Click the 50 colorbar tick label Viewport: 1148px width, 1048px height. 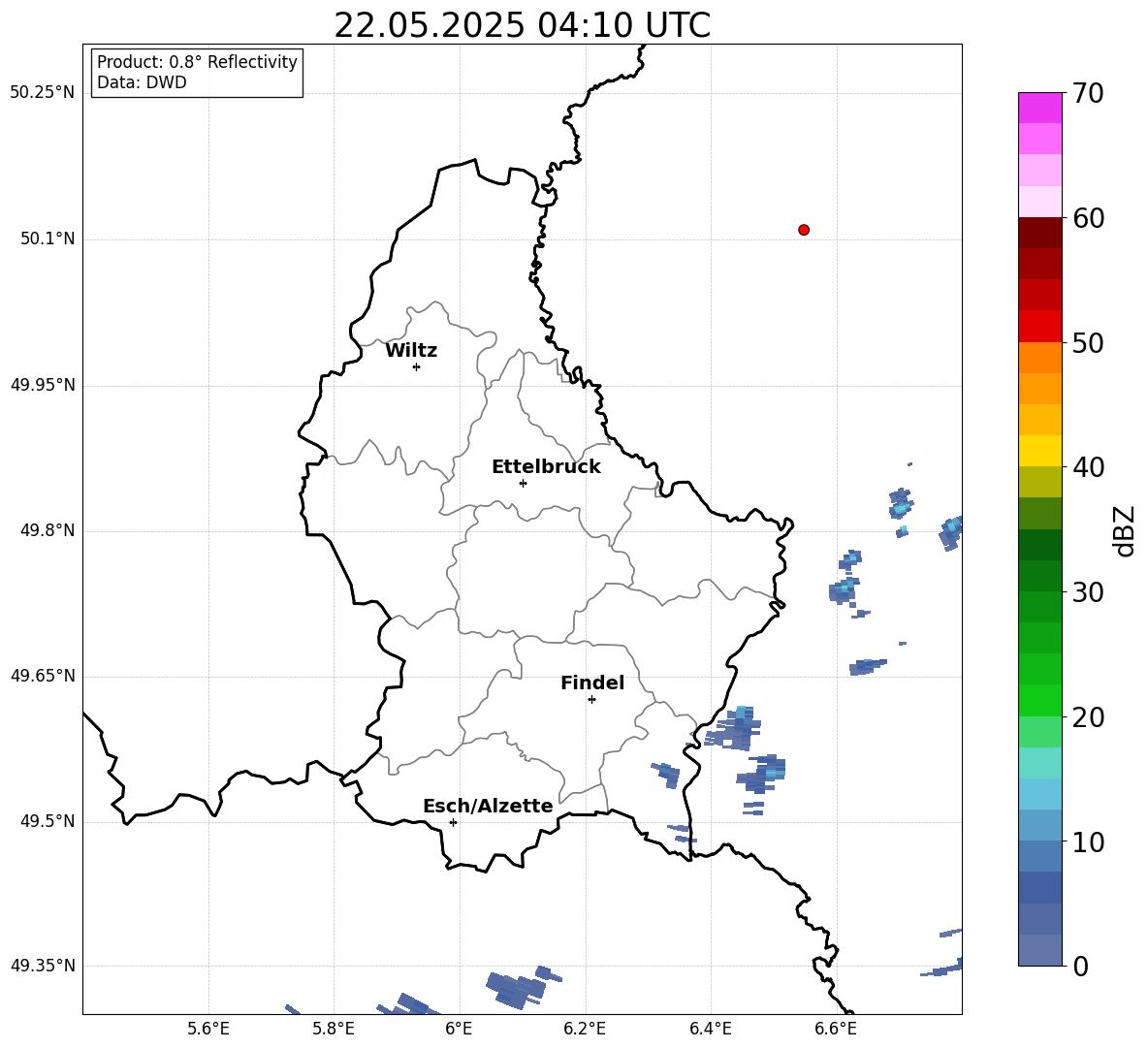[1088, 342]
